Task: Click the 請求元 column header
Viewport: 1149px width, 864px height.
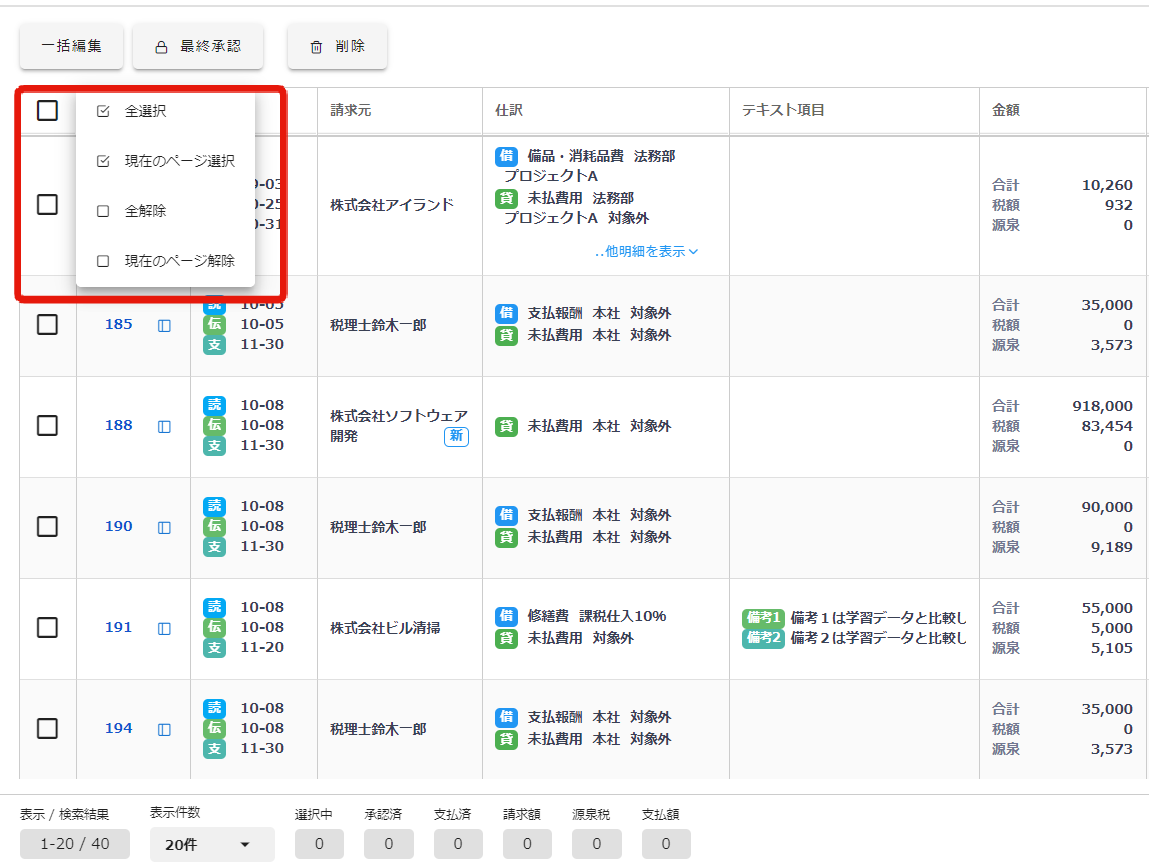Action: click(x=351, y=111)
